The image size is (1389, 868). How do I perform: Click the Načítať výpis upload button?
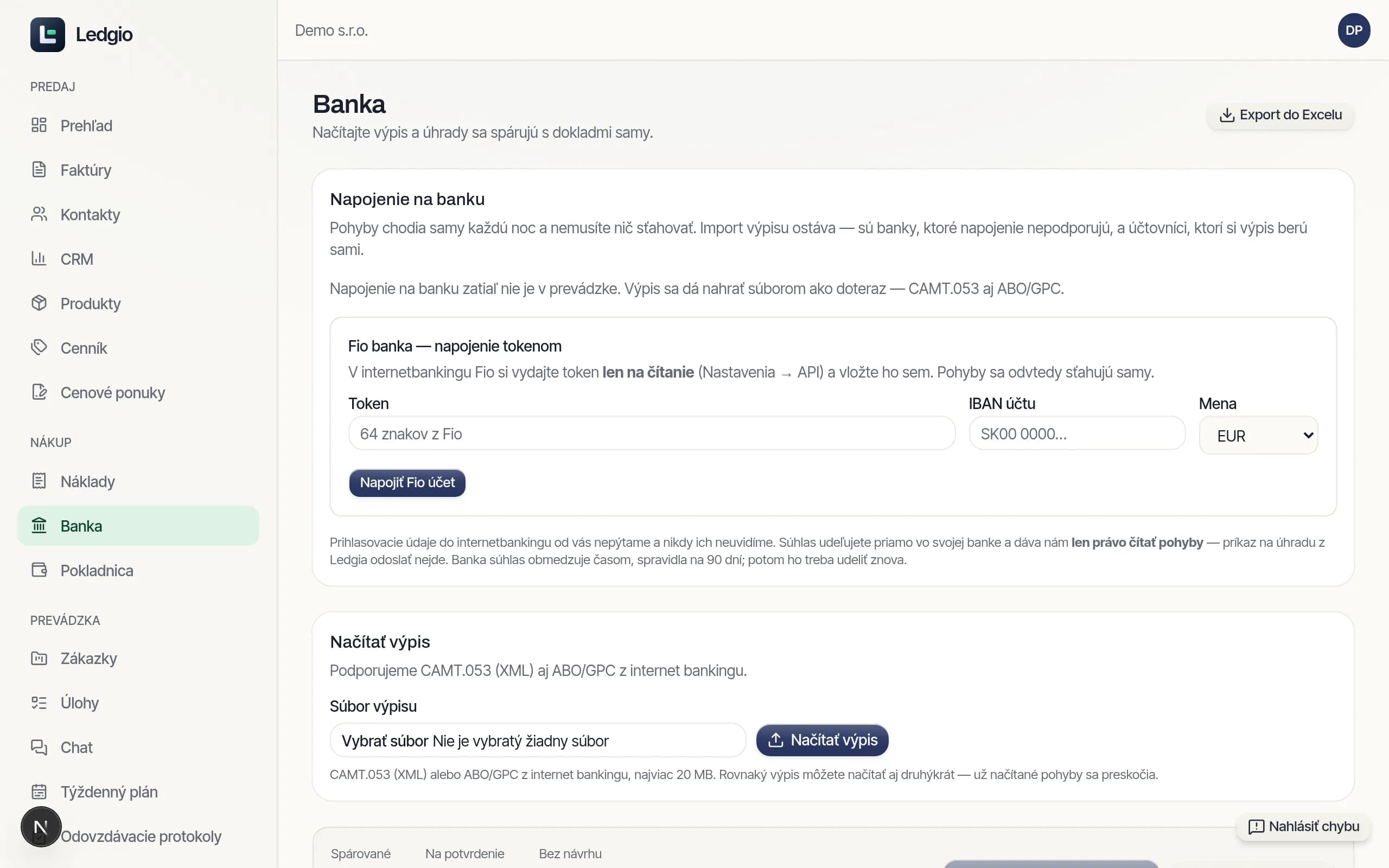click(x=822, y=740)
